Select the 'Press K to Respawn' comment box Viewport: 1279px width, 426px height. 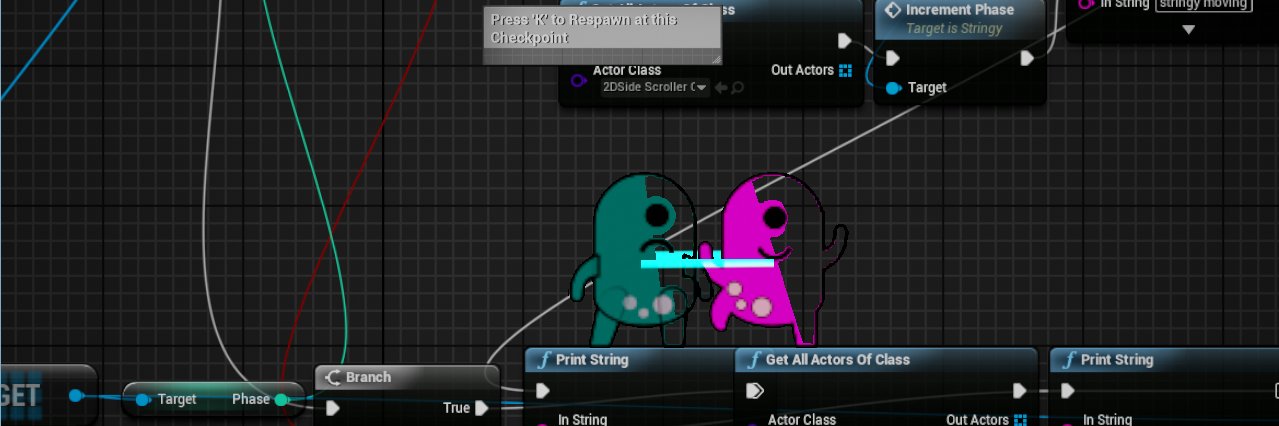(x=602, y=35)
